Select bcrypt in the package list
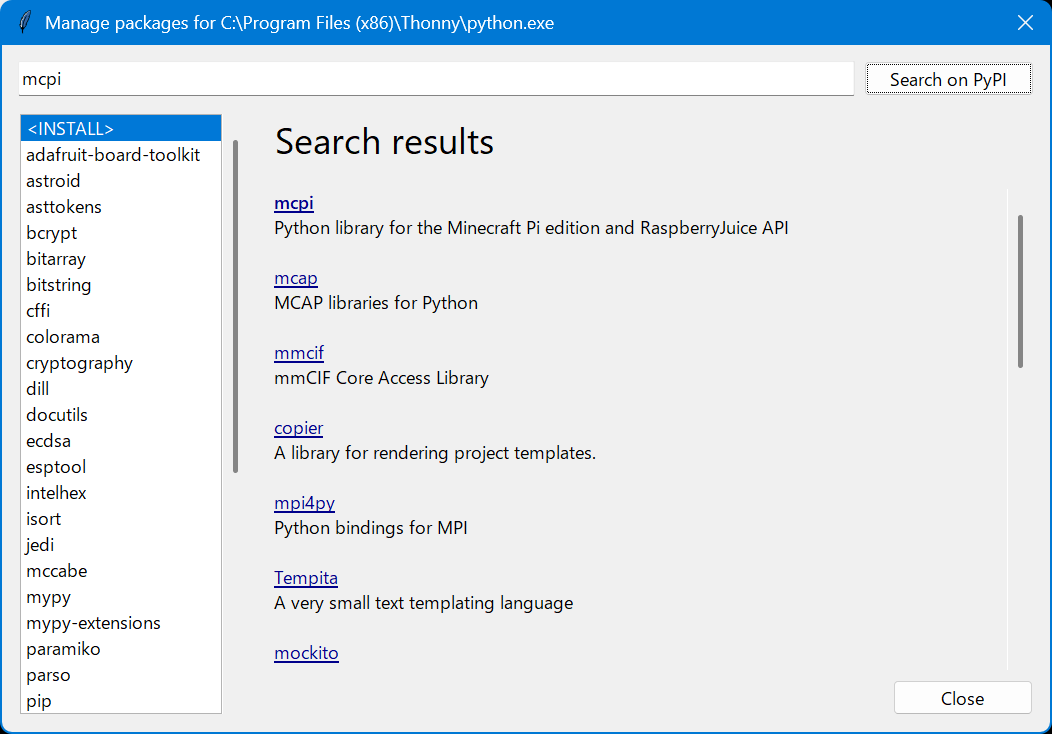Viewport: 1052px width, 734px height. (121, 233)
